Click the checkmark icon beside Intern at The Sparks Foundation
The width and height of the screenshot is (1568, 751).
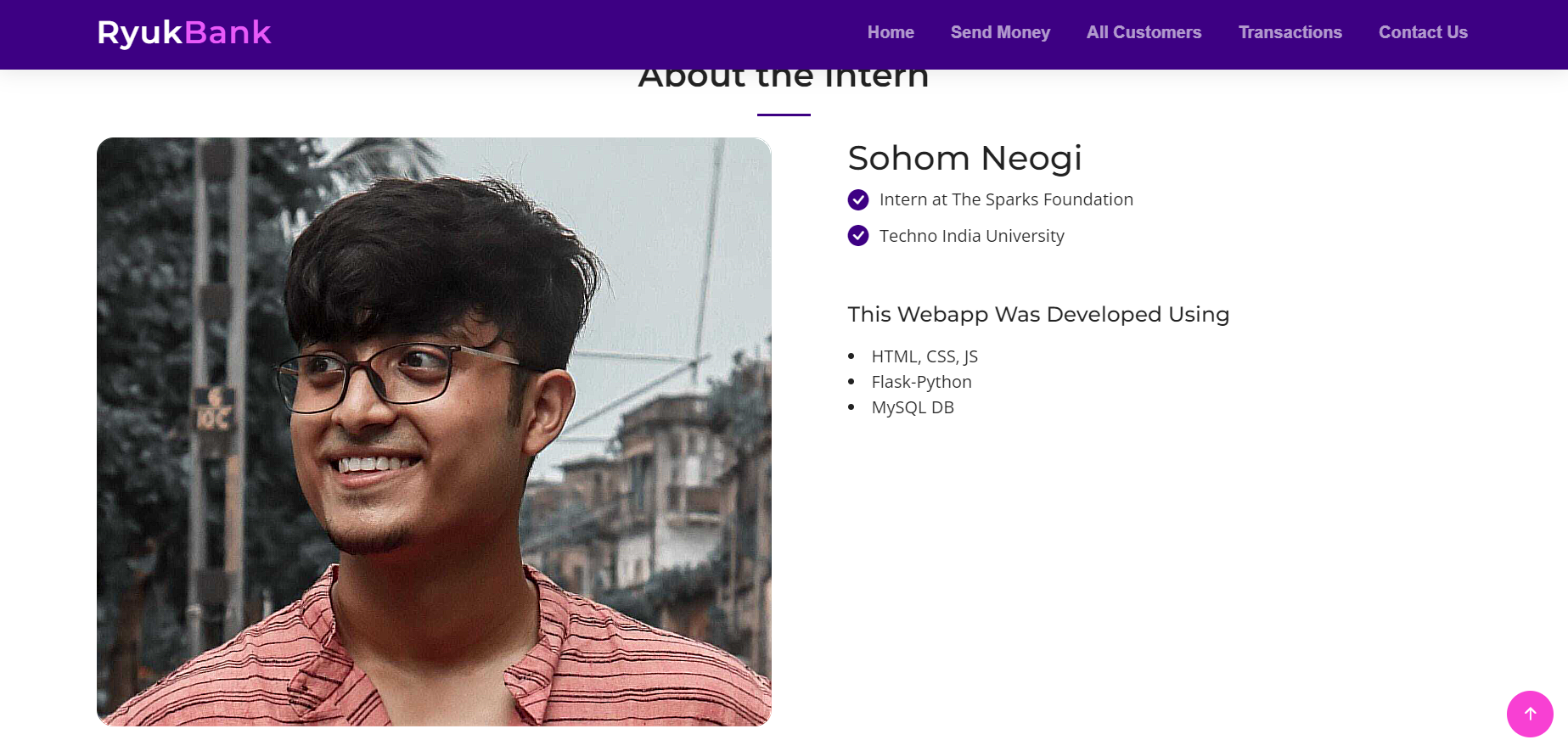tap(857, 199)
